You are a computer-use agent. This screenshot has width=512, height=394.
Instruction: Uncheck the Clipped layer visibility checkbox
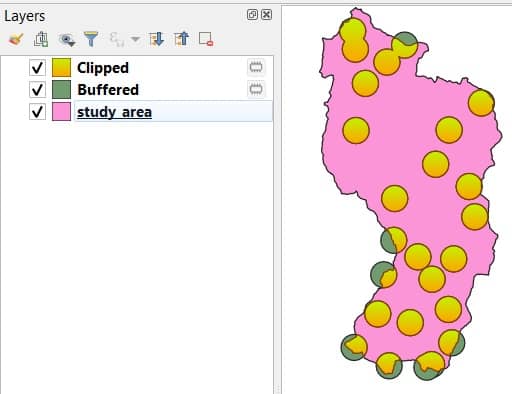coord(37,68)
